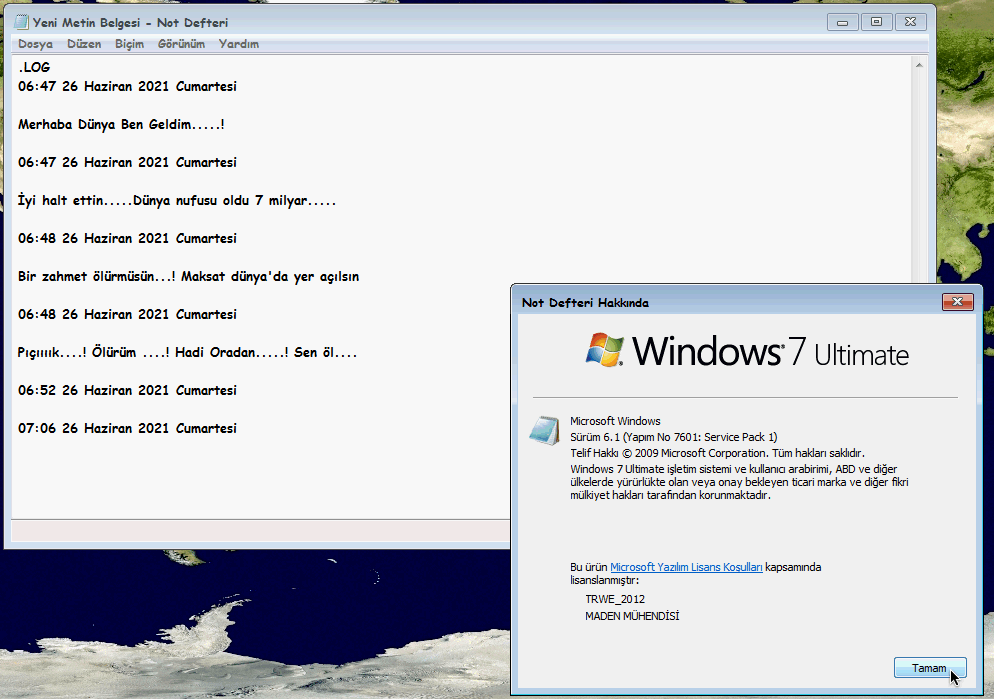Close the Not Defteri Hakkında dialog
The width and height of the screenshot is (994, 699).
(957, 302)
